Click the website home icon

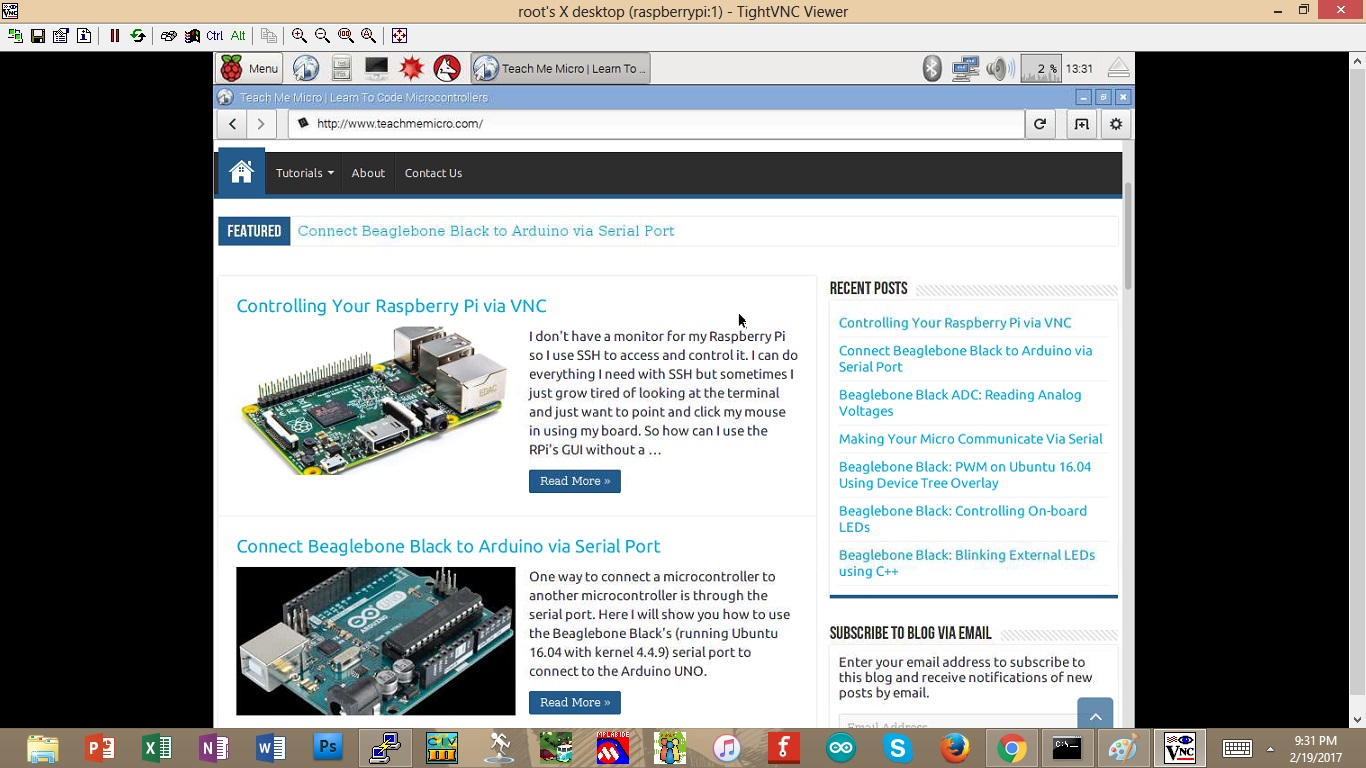(241, 172)
